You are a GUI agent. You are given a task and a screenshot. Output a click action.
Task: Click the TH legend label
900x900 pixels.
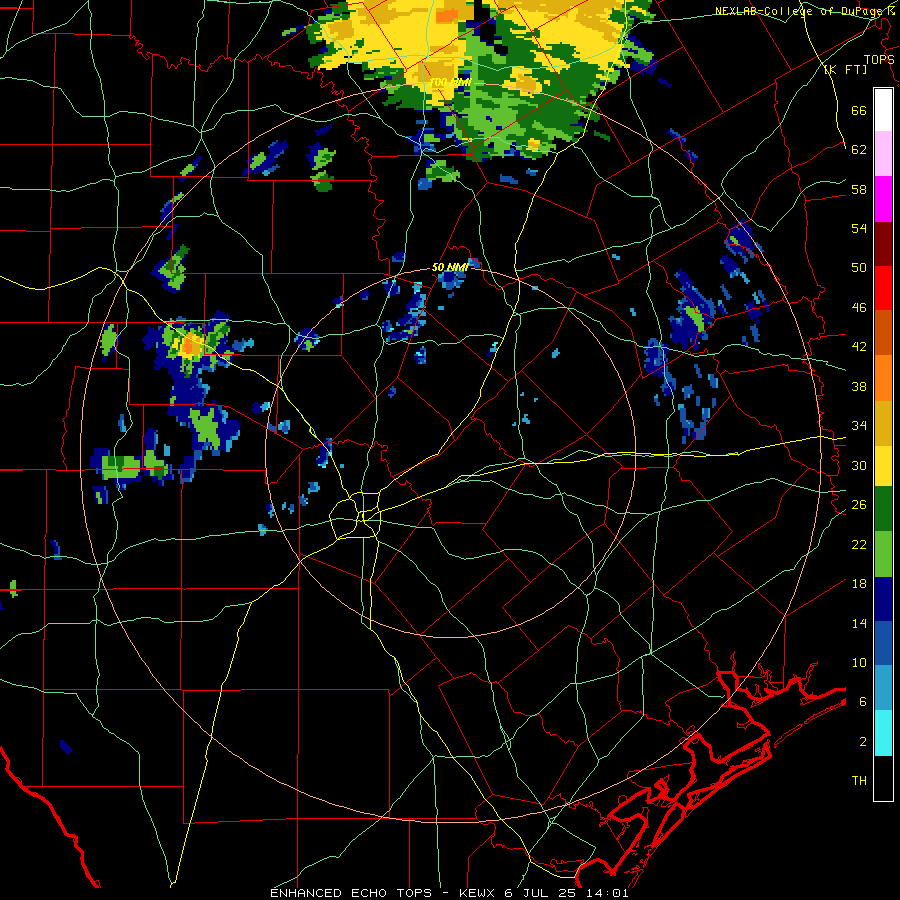[859, 781]
